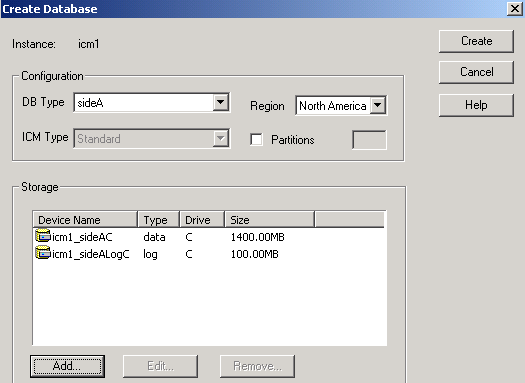Screen dimensions: 525x383
Task: Click the Create button
Action: (476, 41)
